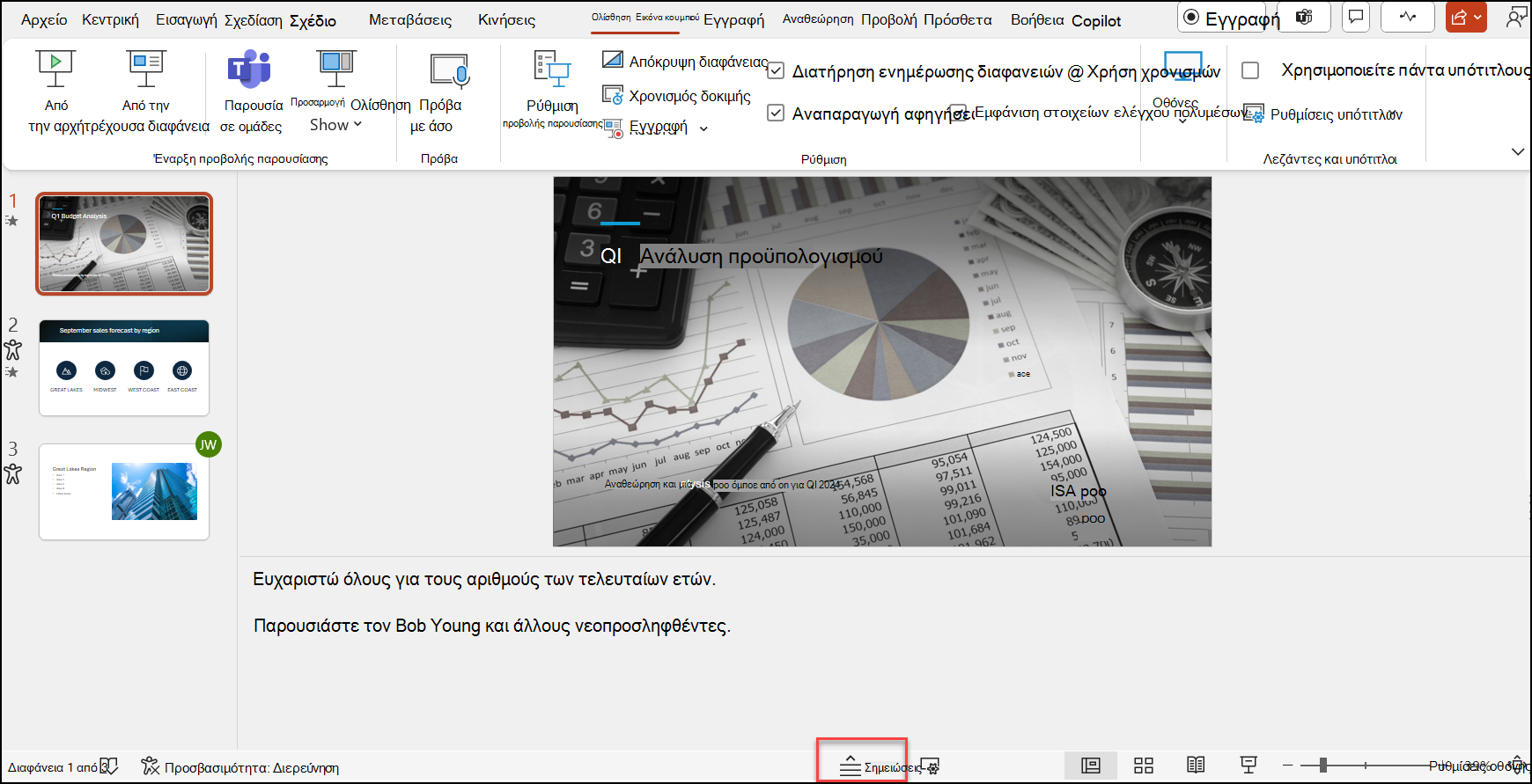Open the Κινήσεις (Animations) tab
This screenshot has height=784, width=1532.
pos(506,19)
